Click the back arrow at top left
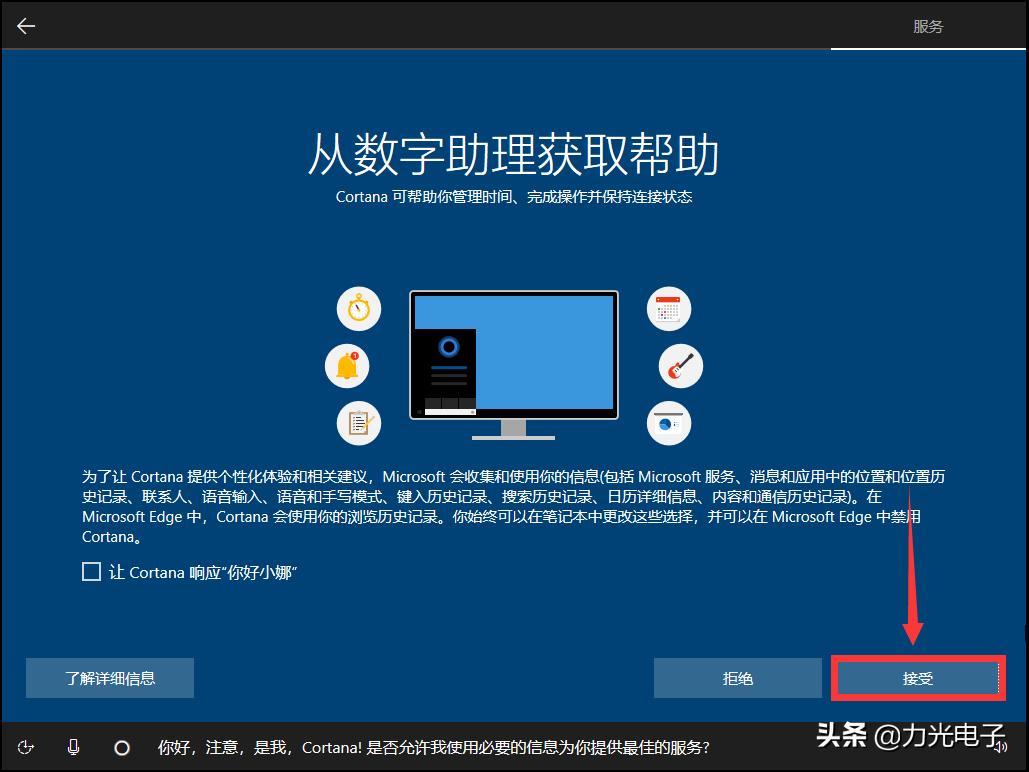The image size is (1029, 772). [x=24, y=25]
